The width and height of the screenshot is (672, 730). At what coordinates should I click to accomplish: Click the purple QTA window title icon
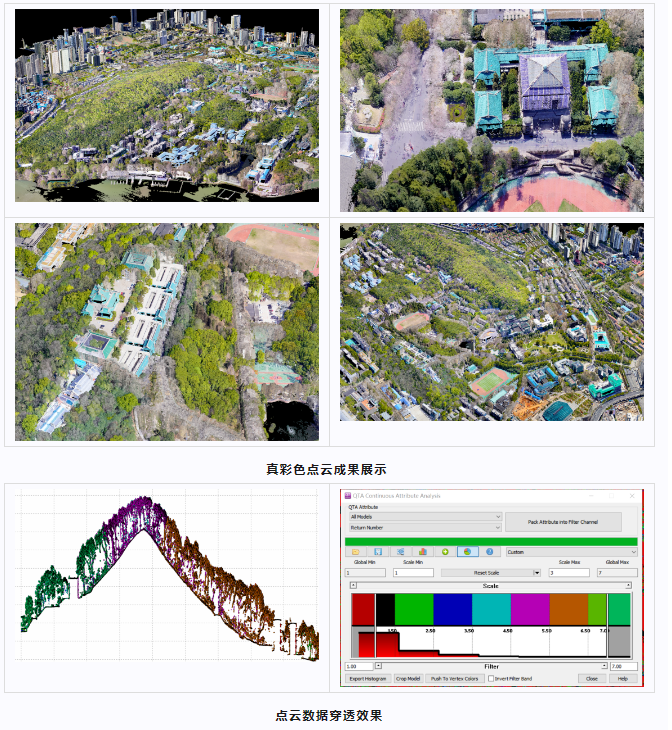click(x=347, y=496)
